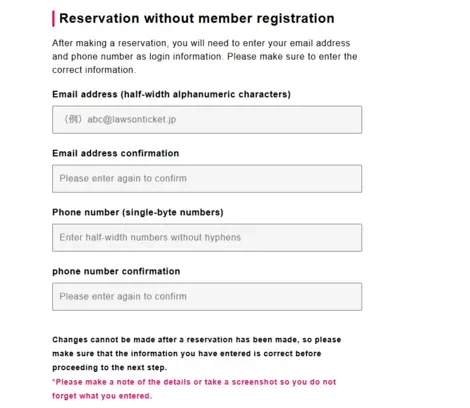Image resolution: width=470 pixels, height=408 pixels.
Task: Click the 'After making a reservation' intro line
Action: click(x=201, y=43)
